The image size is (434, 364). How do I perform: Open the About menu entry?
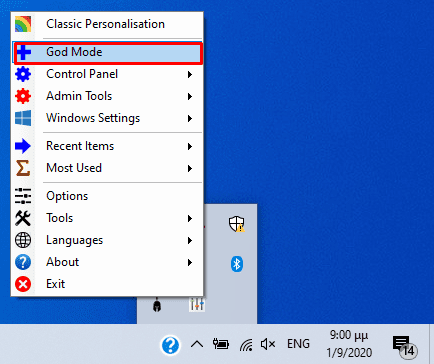click(x=107, y=262)
